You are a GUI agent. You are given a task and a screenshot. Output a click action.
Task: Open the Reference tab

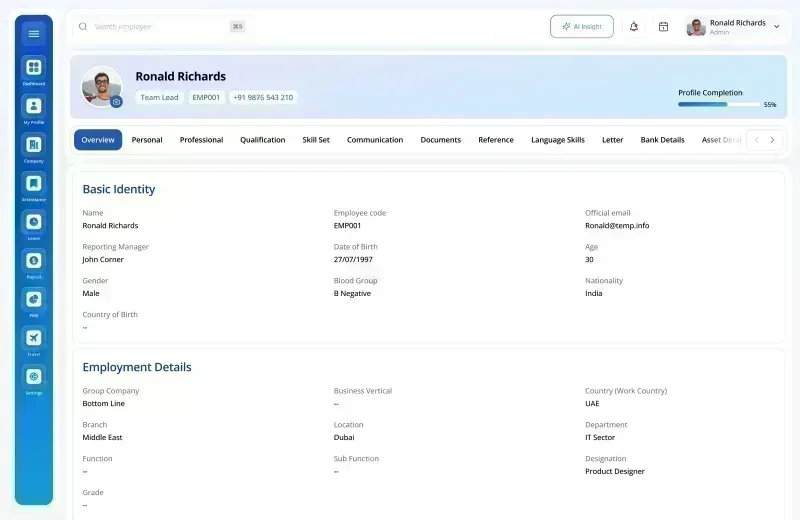point(496,140)
